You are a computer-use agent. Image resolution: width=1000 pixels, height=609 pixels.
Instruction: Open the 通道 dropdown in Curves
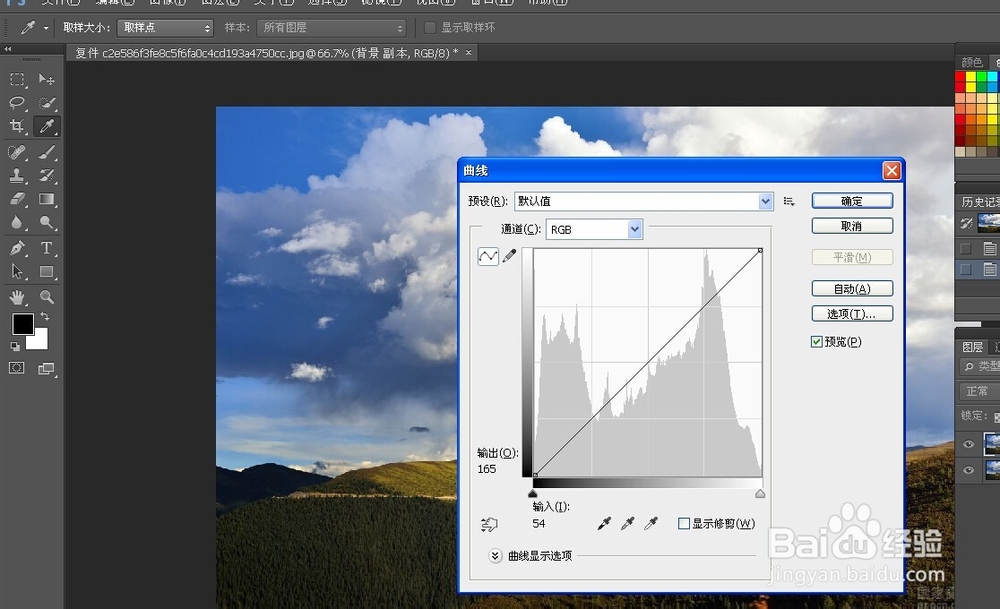tap(633, 229)
